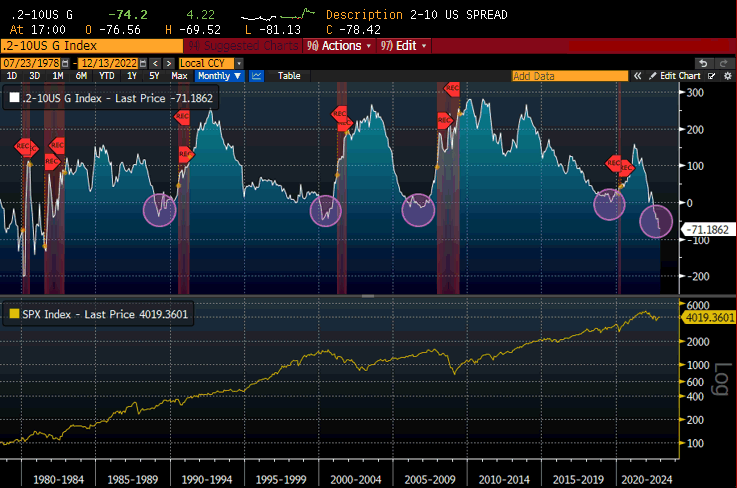
Task: Click the Add Data input field
Action: (x=570, y=76)
